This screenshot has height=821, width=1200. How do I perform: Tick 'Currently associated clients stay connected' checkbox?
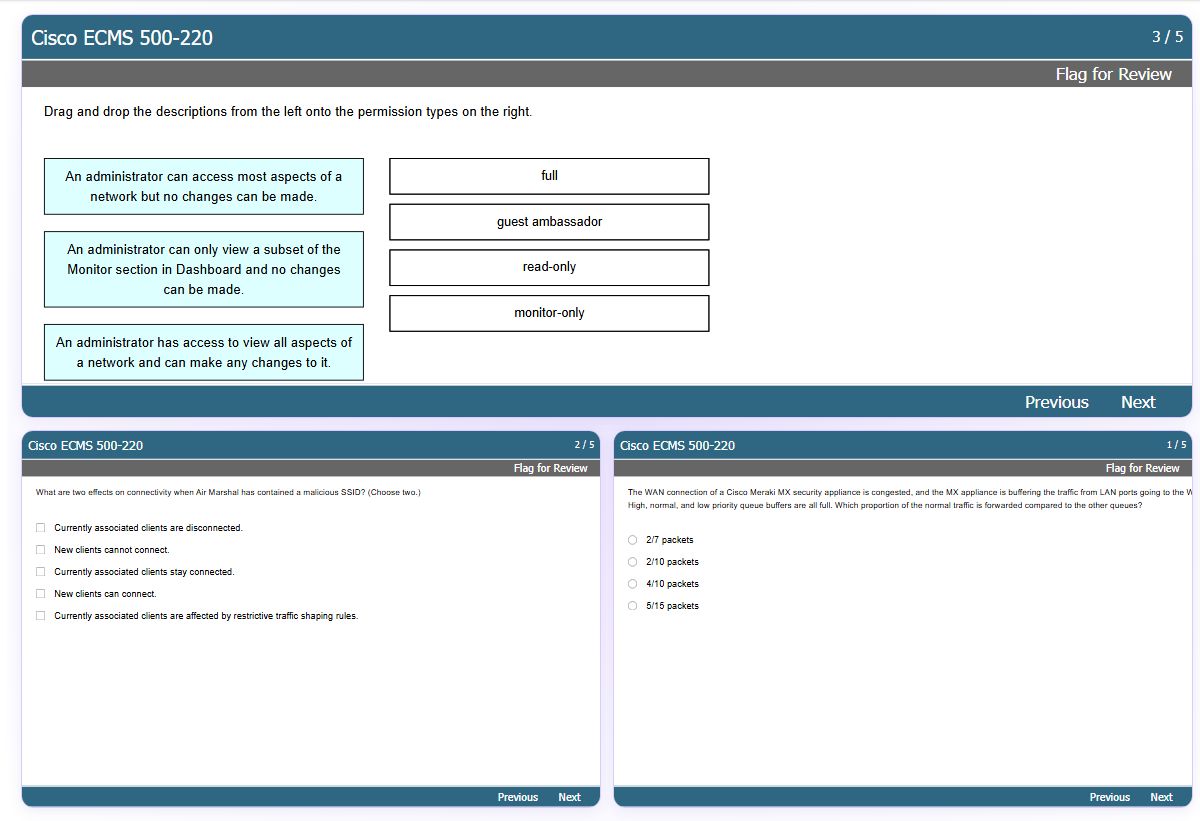(x=41, y=572)
